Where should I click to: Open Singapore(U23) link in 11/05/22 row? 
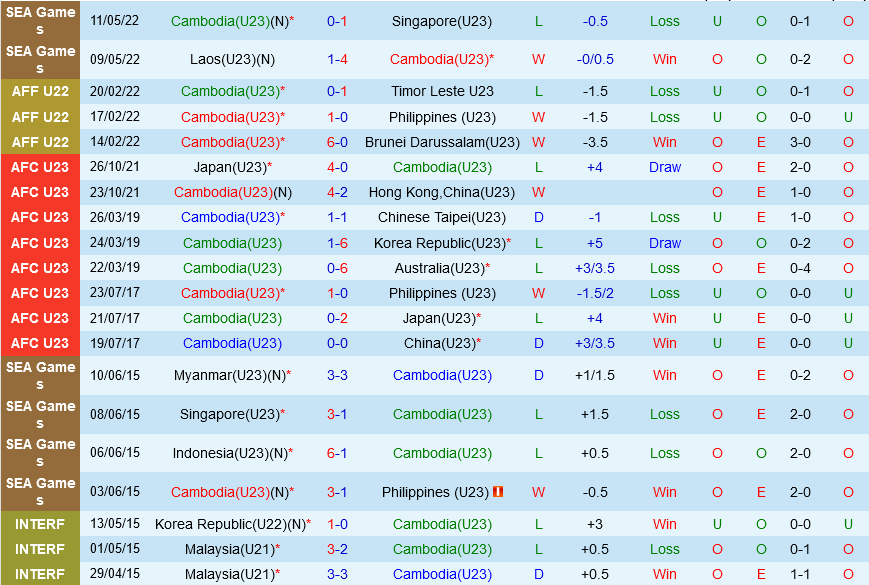pyautogui.click(x=442, y=21)
